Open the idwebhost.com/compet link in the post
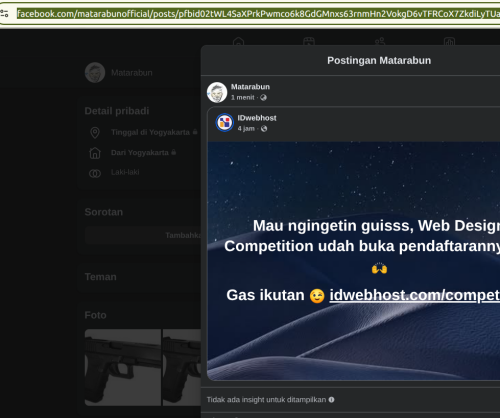The image size is (500, 418). [x=415, y=295]
